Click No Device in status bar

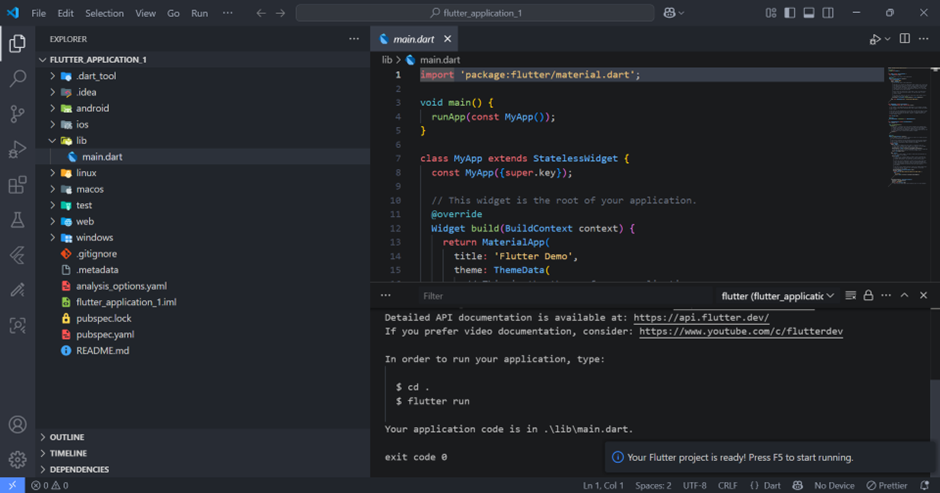point(834,486)
